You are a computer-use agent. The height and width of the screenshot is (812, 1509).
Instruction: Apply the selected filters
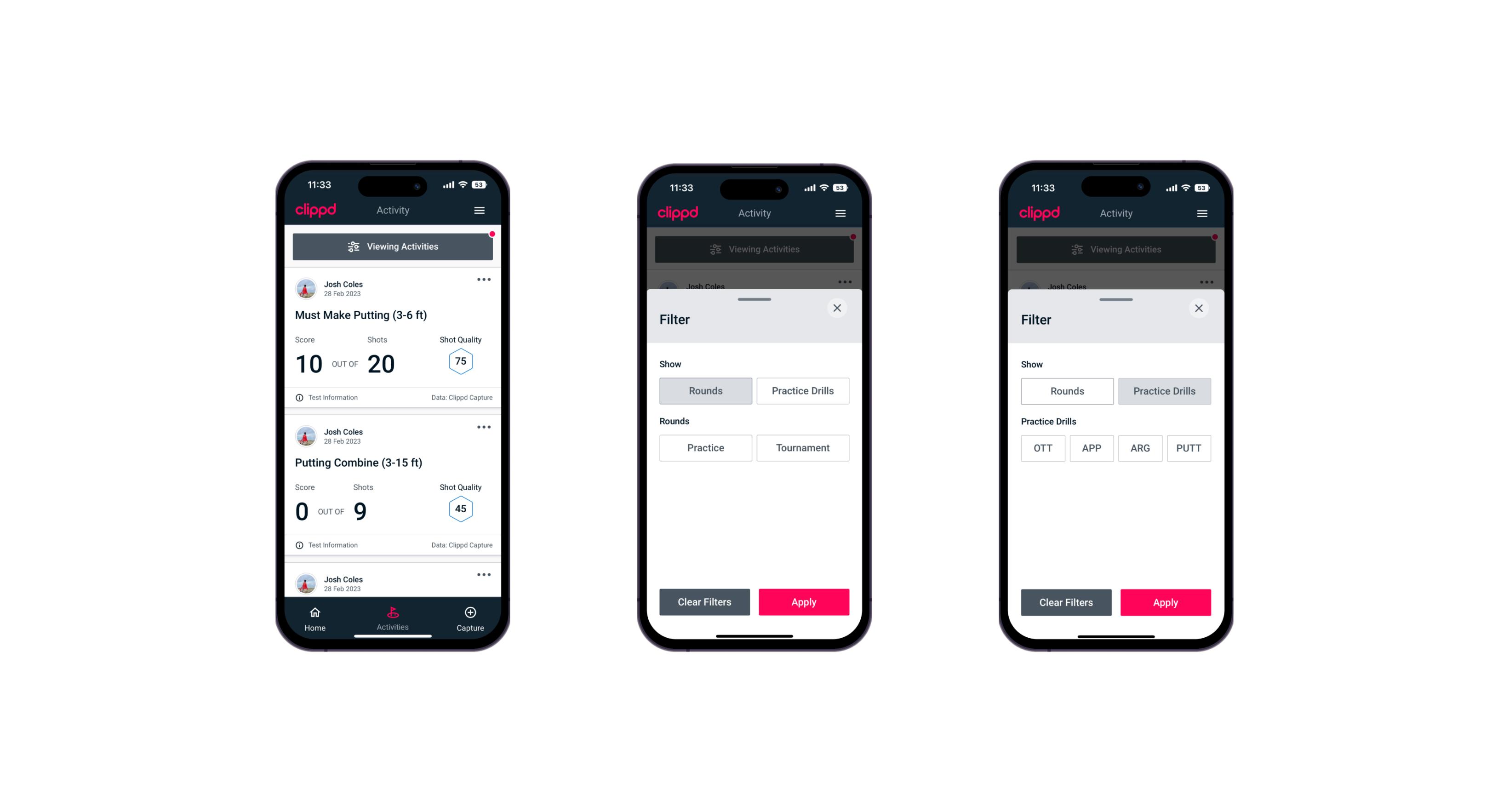click(1165, 601)
